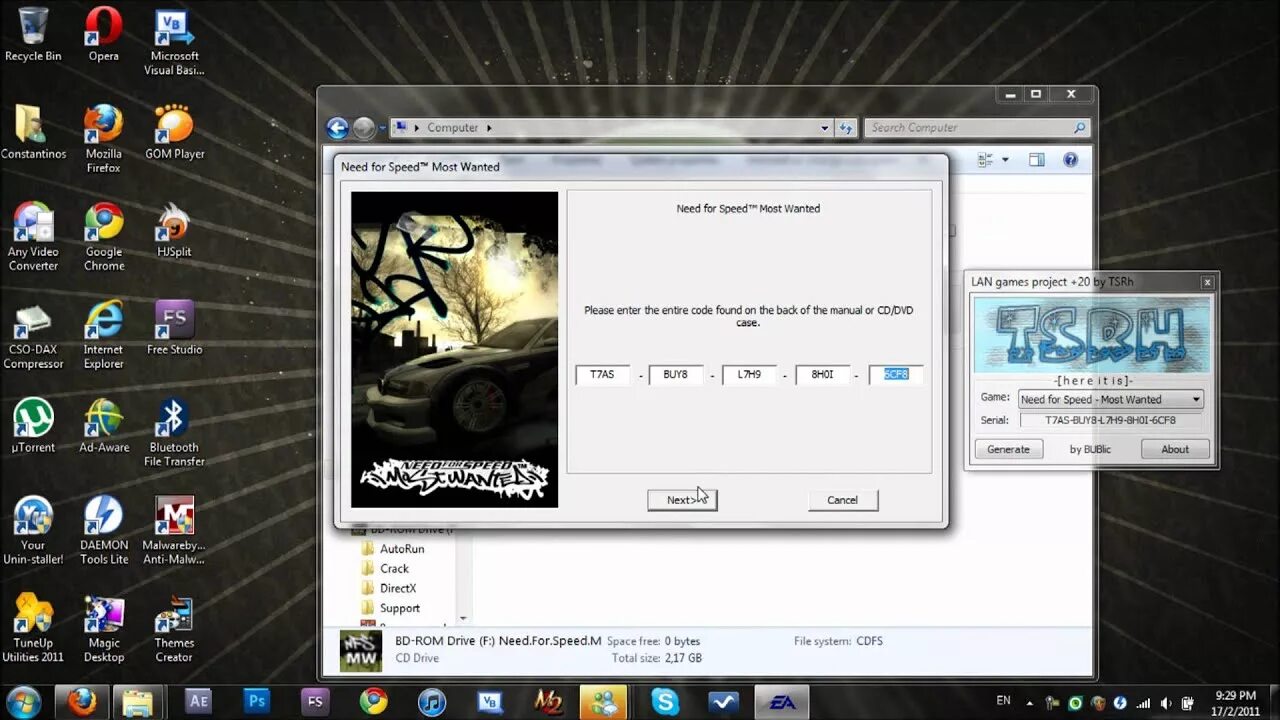
Task: Click the NFS Most Wanted cover image
Action: pos(454,350)
